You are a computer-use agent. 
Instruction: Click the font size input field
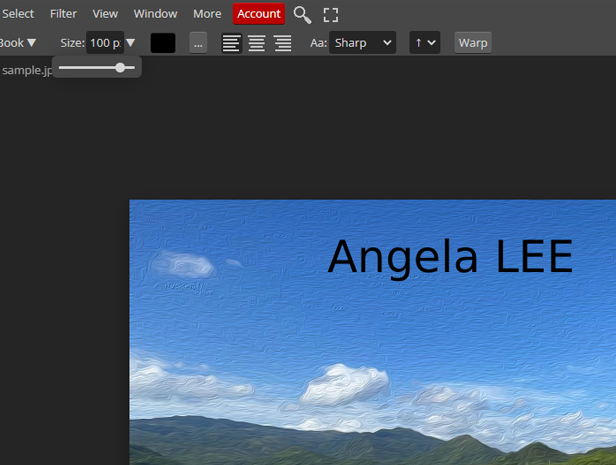point(104,43)
